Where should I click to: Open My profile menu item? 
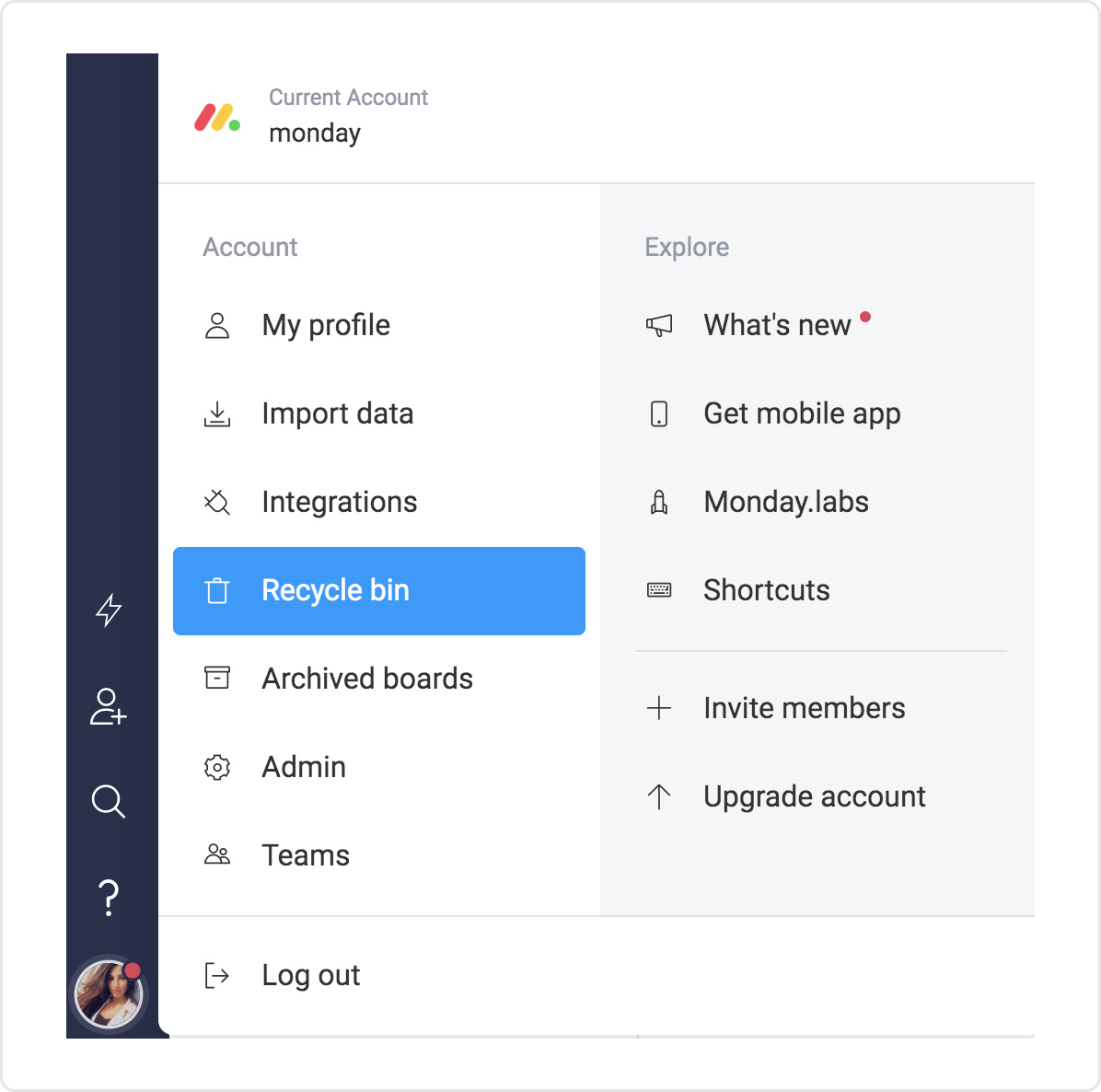pos(379,326)
